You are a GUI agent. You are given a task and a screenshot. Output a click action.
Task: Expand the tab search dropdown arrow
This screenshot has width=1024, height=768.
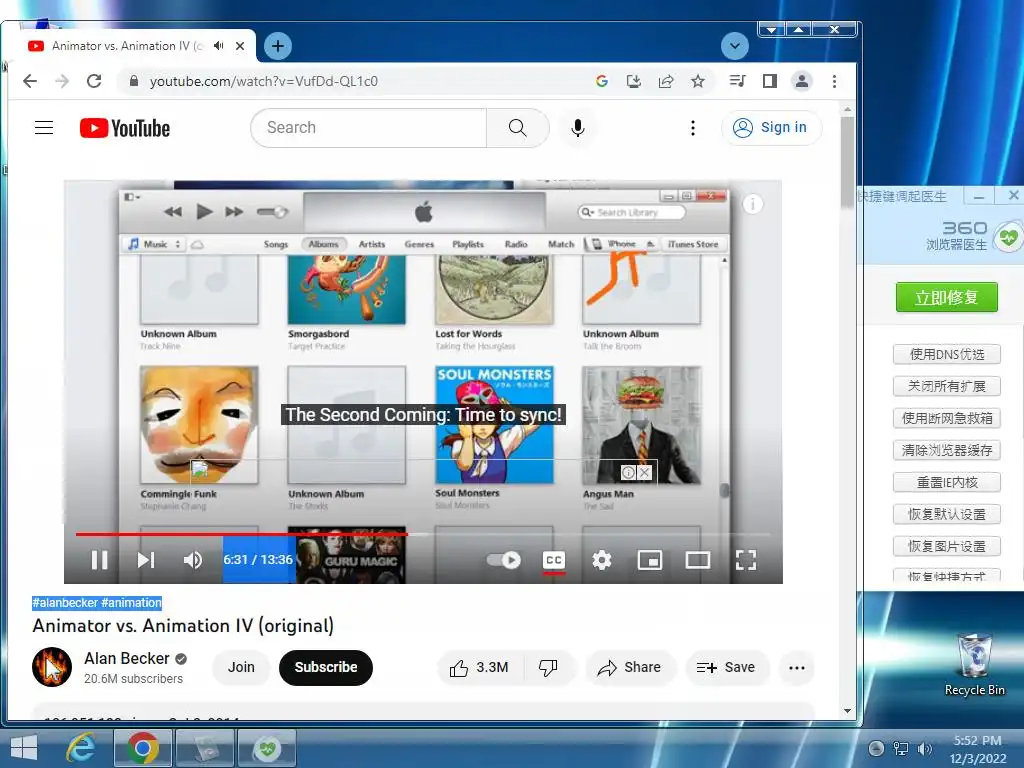[x=735, y=46]
